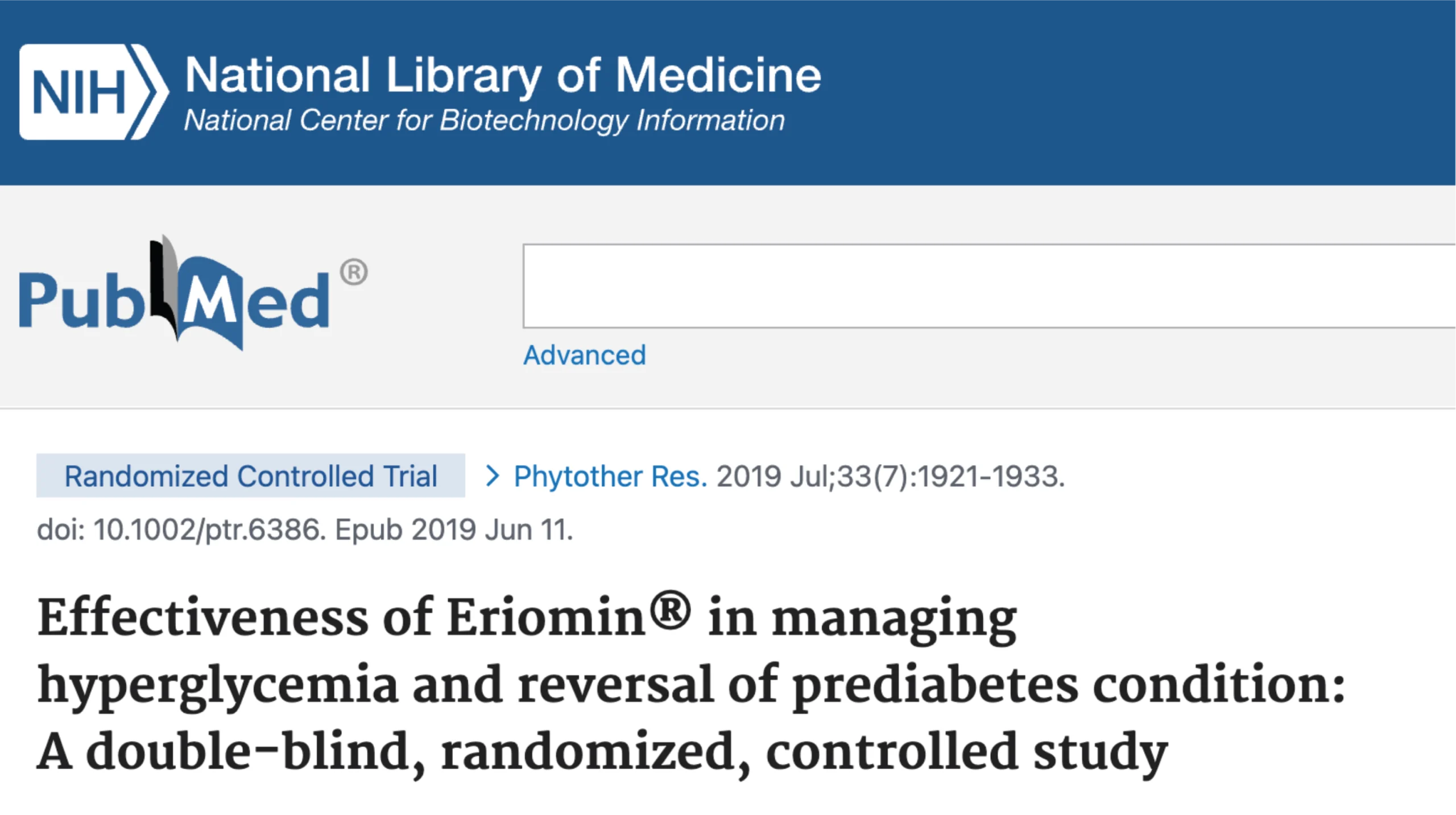Open the Phytother Res journal dropdown

click(x=610, y=476)
